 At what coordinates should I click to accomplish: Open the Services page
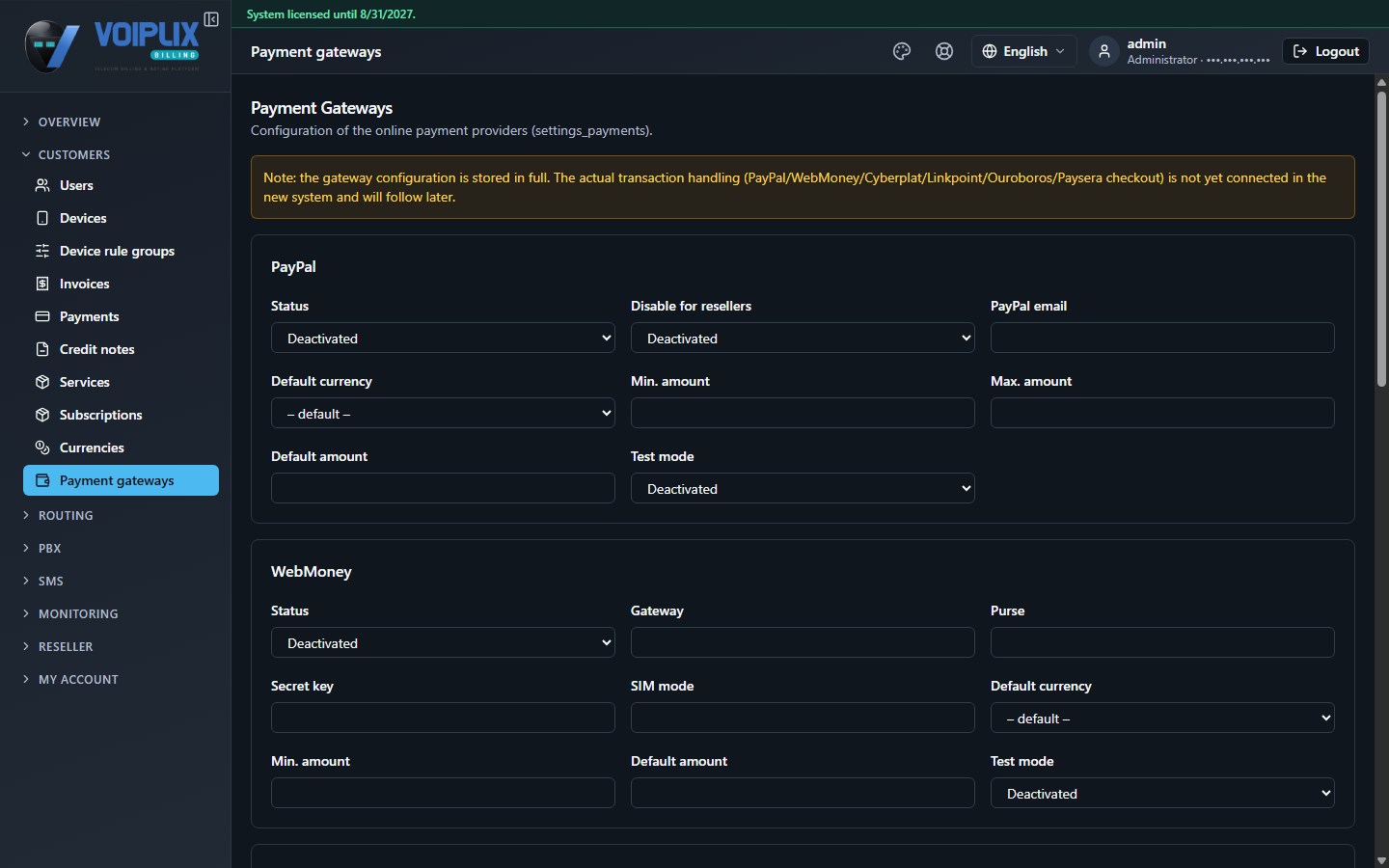tap(121, 382)
